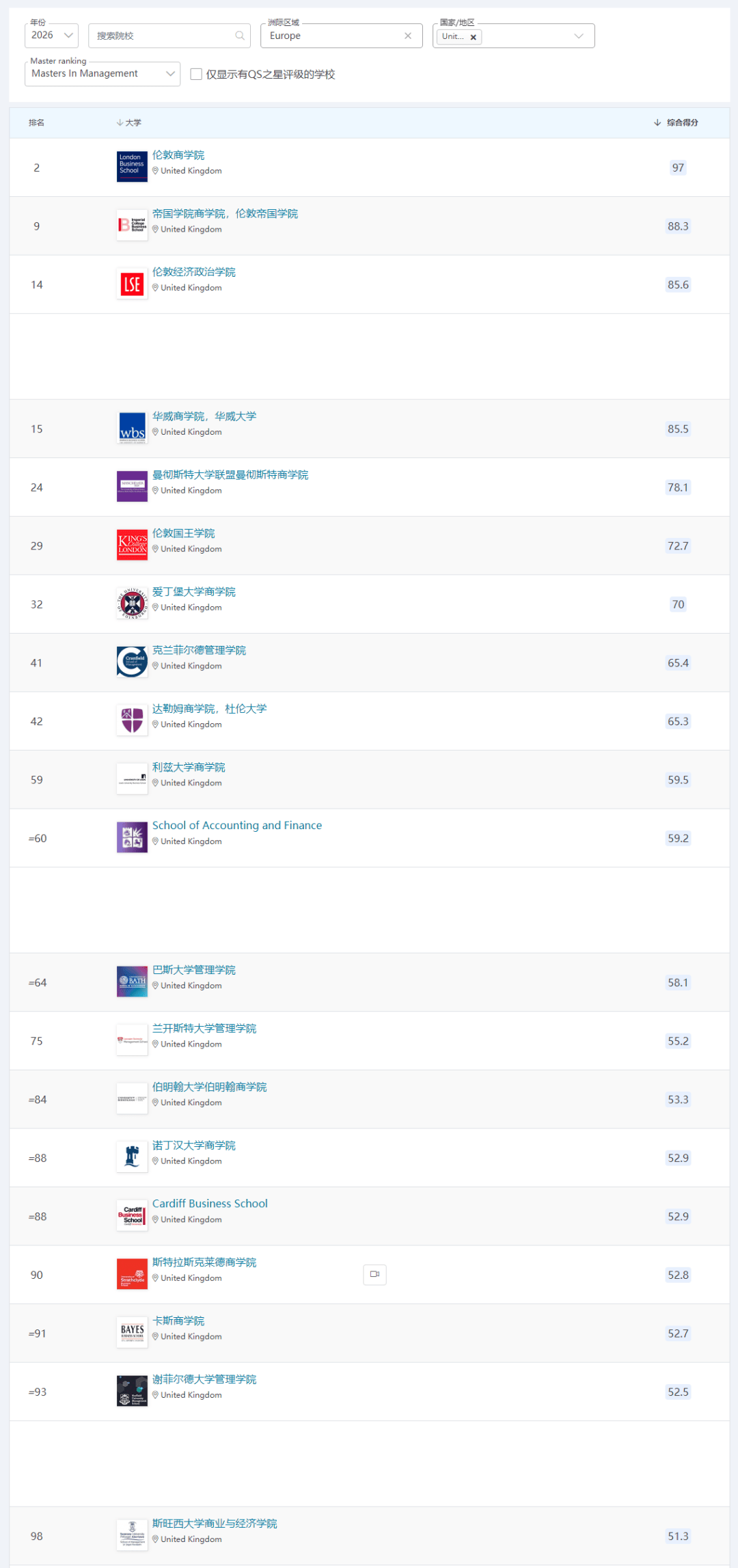
Task: Click the 排名 column header
Action: pos(36,122)
